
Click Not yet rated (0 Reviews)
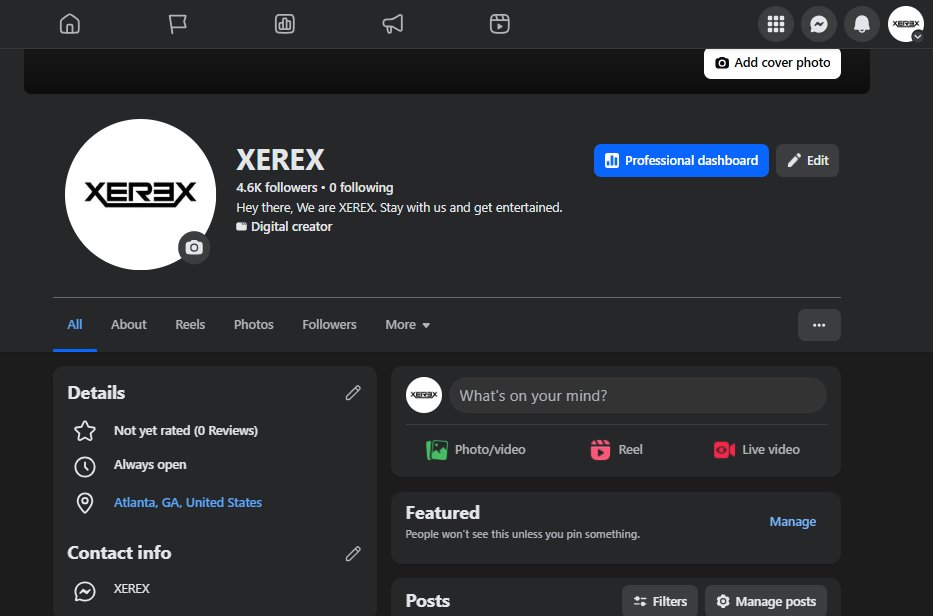(x=186, y=431)
